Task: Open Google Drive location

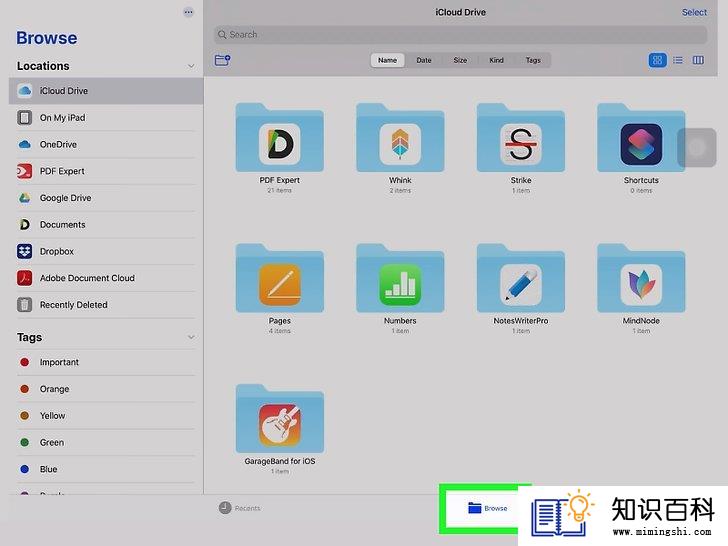Action: pos(106,198)
